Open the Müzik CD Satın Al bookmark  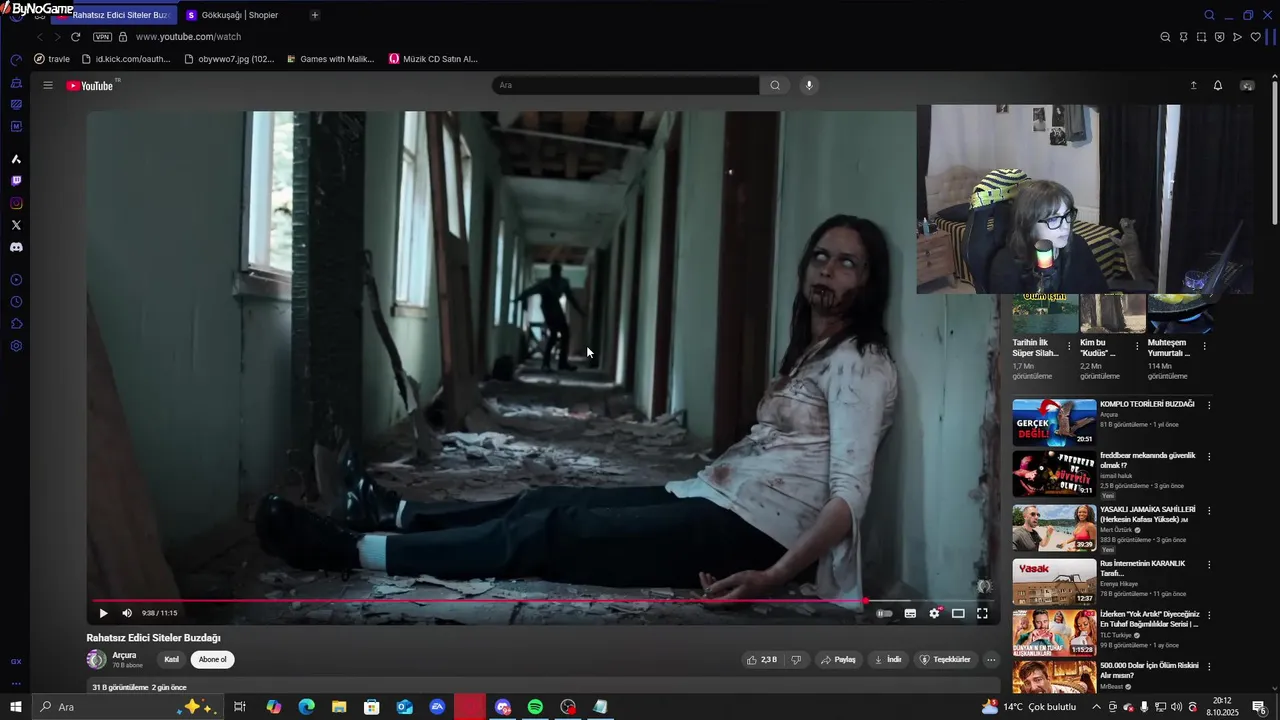[433, 59]
